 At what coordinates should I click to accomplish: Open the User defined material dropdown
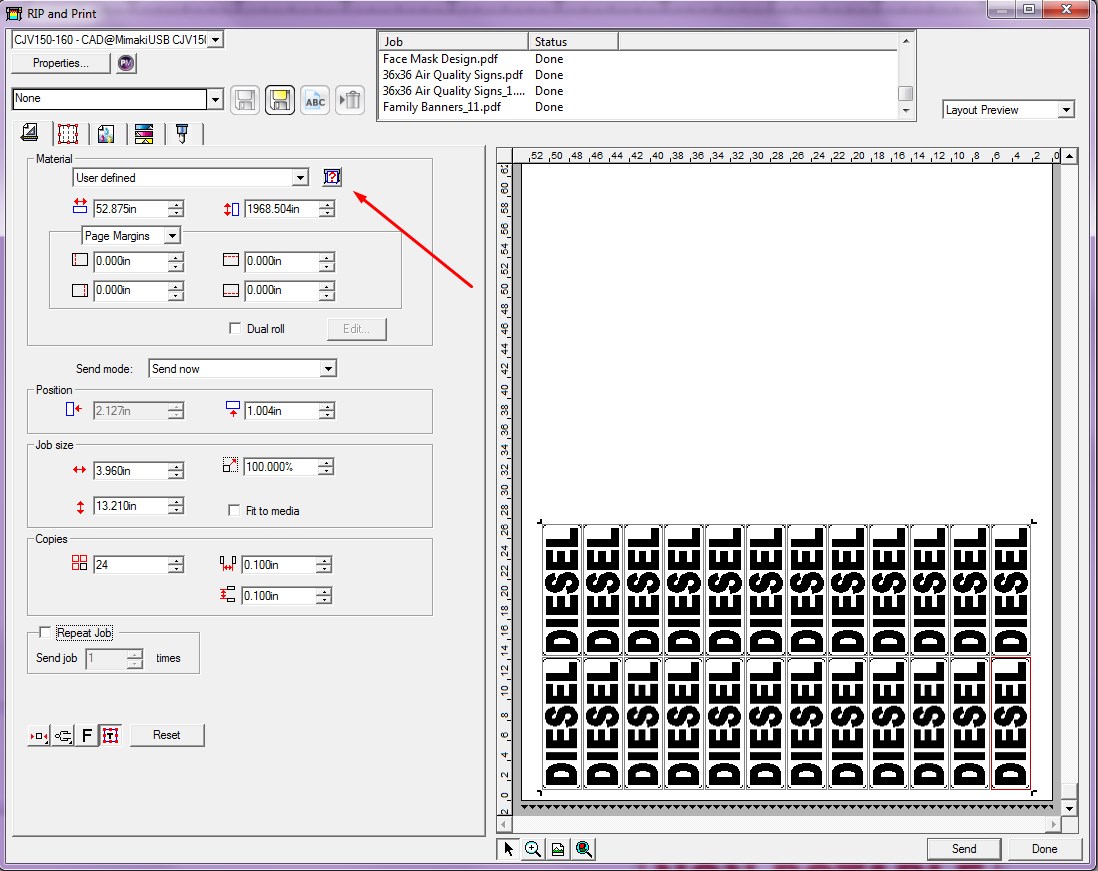pyautogui.click(x=300, y=178)
